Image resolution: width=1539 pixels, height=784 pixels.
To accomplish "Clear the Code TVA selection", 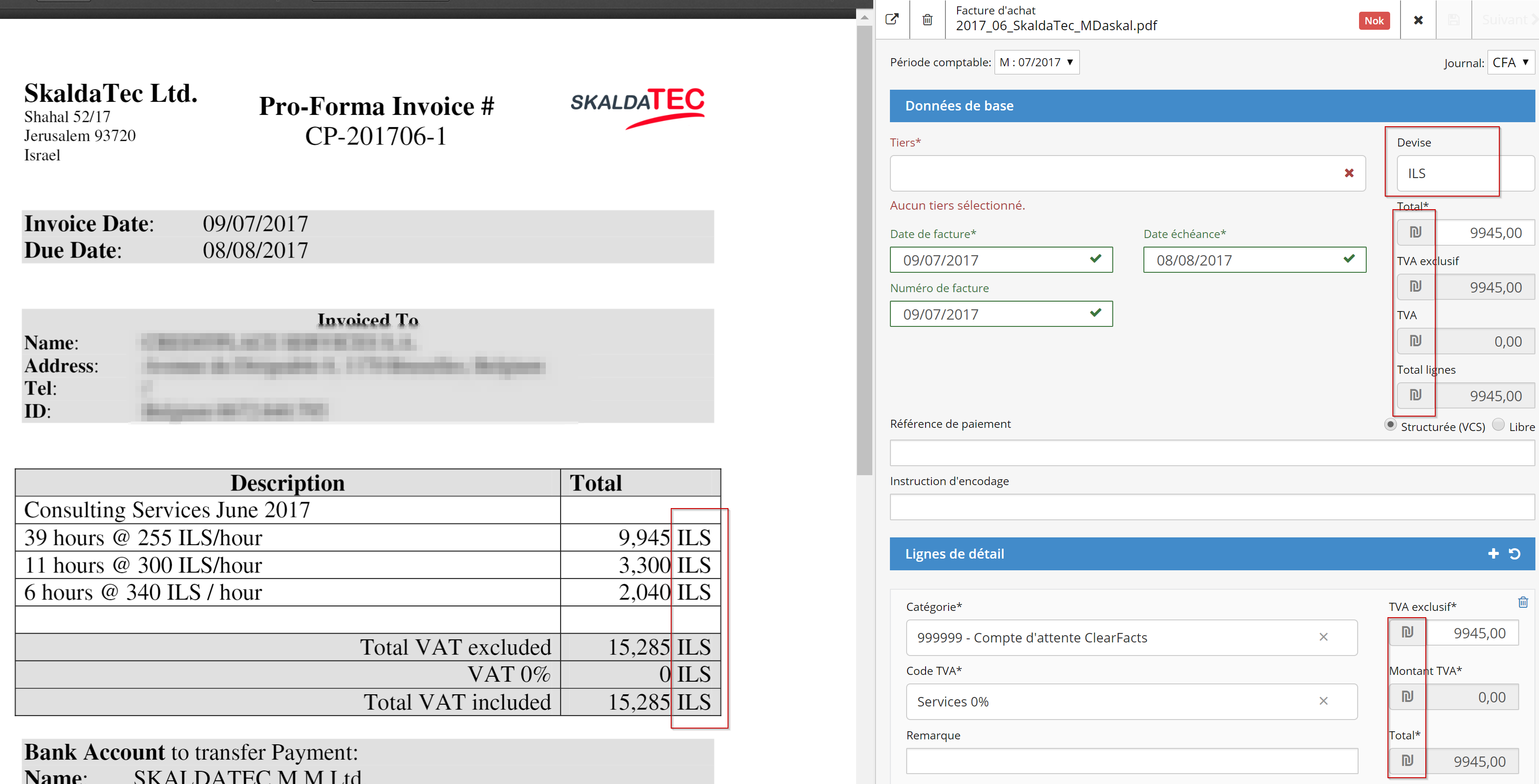I will 1323,701.
